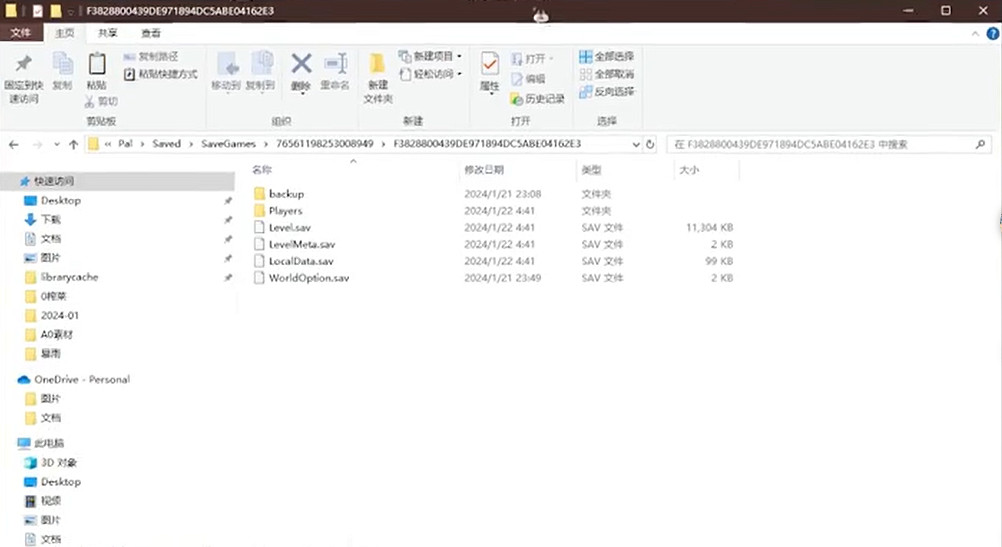This screenshot has width=1002, height=547.
Task: Click the Edit (编辑) ribbon item
Action: click(x=528, y=79)
